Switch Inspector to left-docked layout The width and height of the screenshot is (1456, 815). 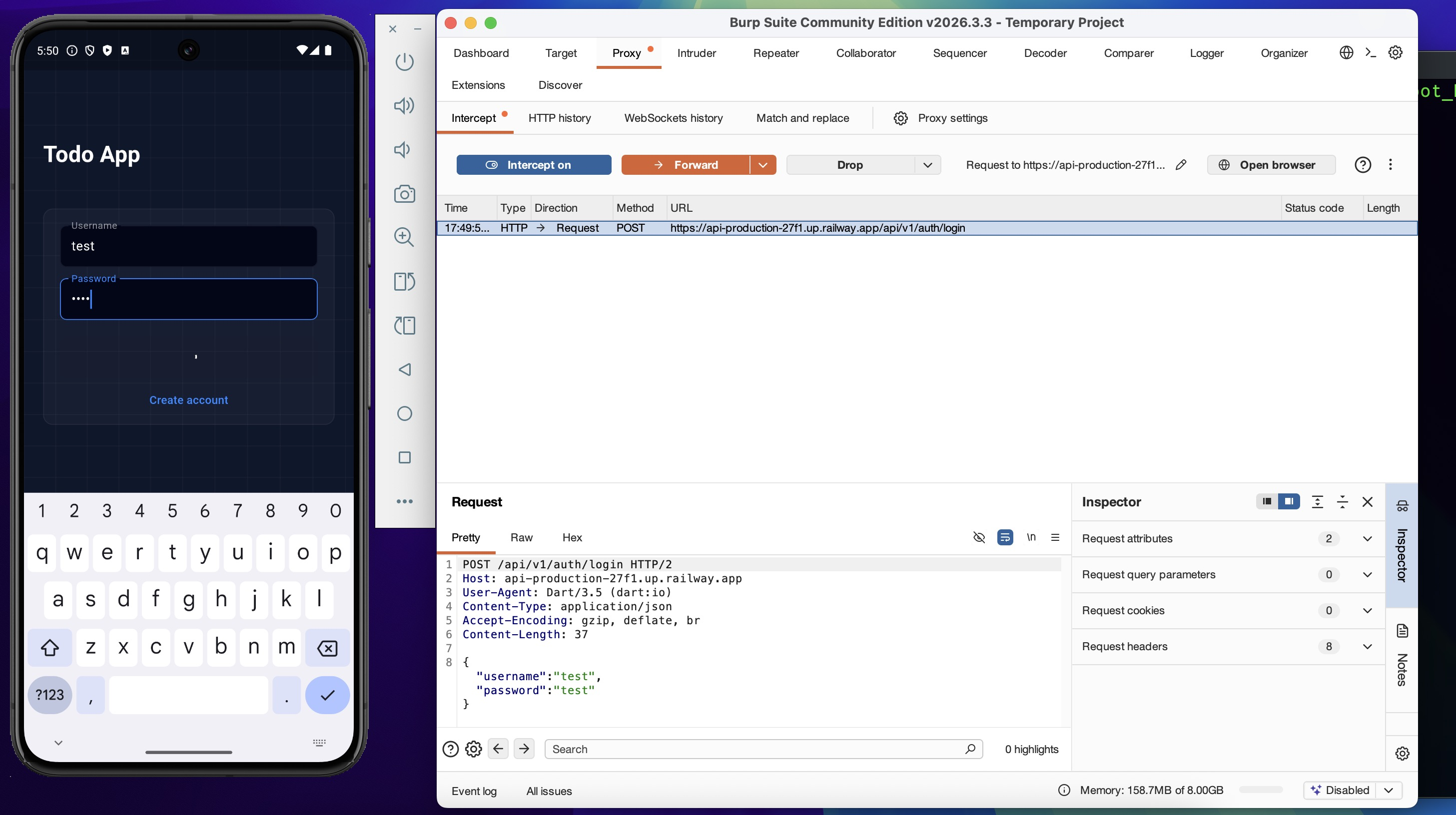[x=1267, y=501]
